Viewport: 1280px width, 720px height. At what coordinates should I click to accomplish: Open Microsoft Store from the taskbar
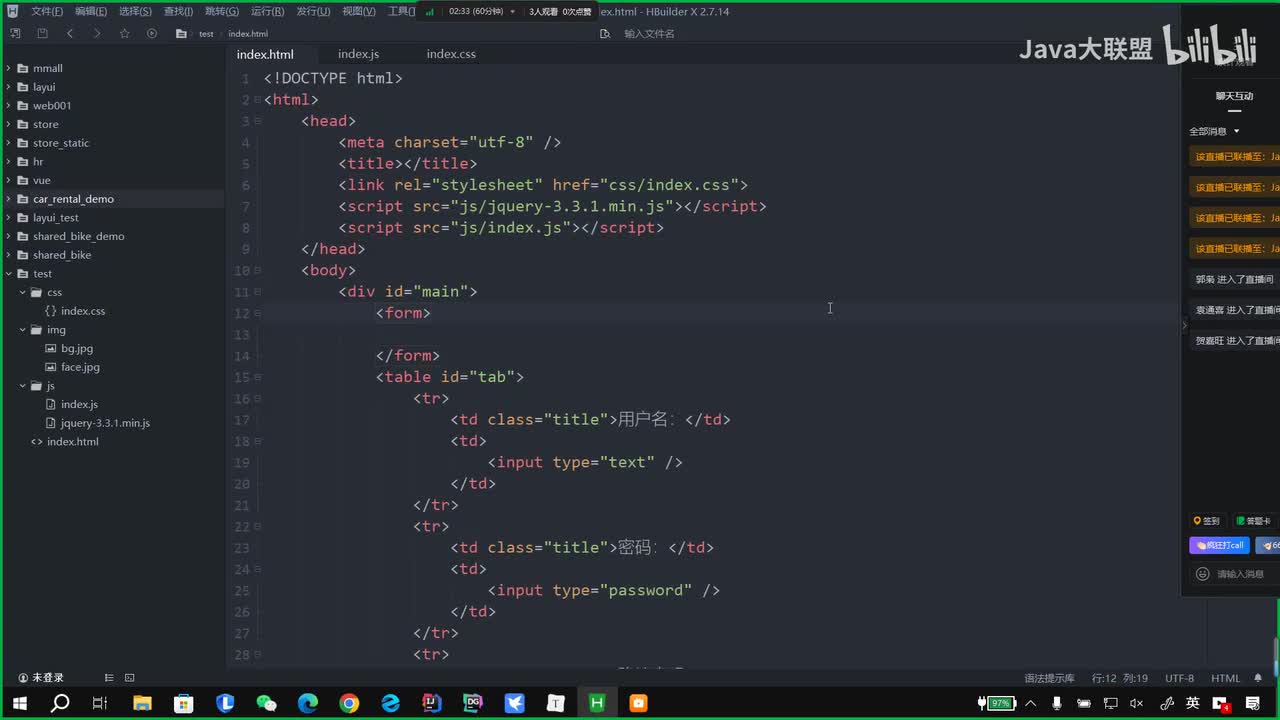pos(183,703)
